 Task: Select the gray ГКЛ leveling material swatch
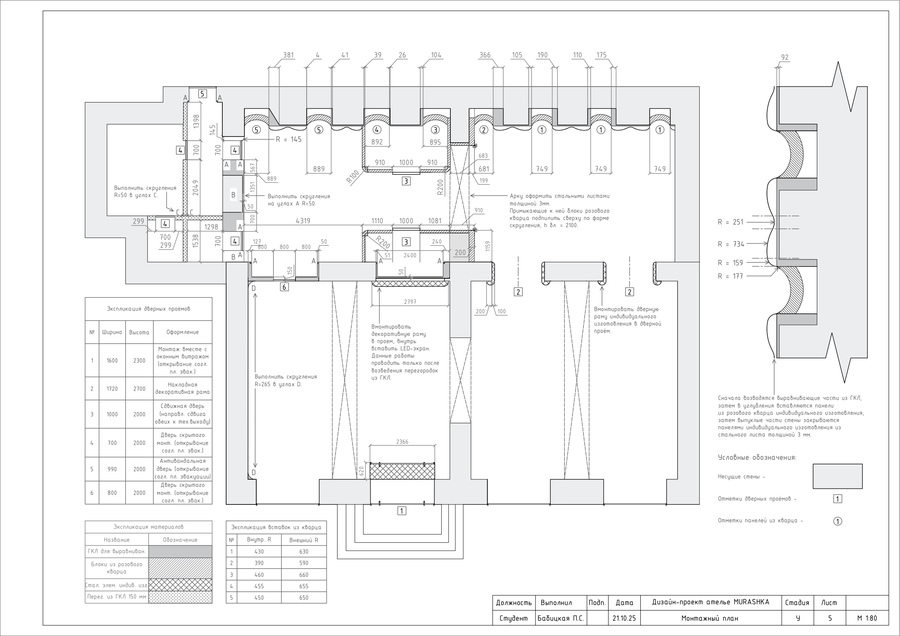click(180, 551)
